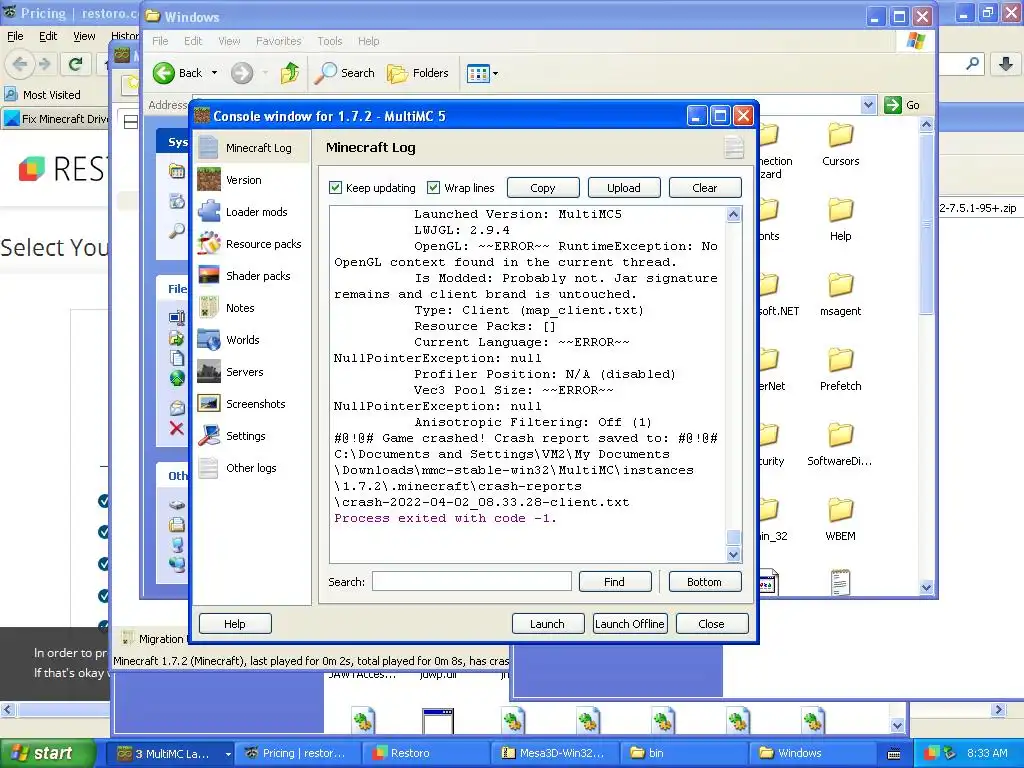The width and height of the screenshot is (1024, 768).
Task: Open Favorites menu in Windows explorer
Action: 279,40
